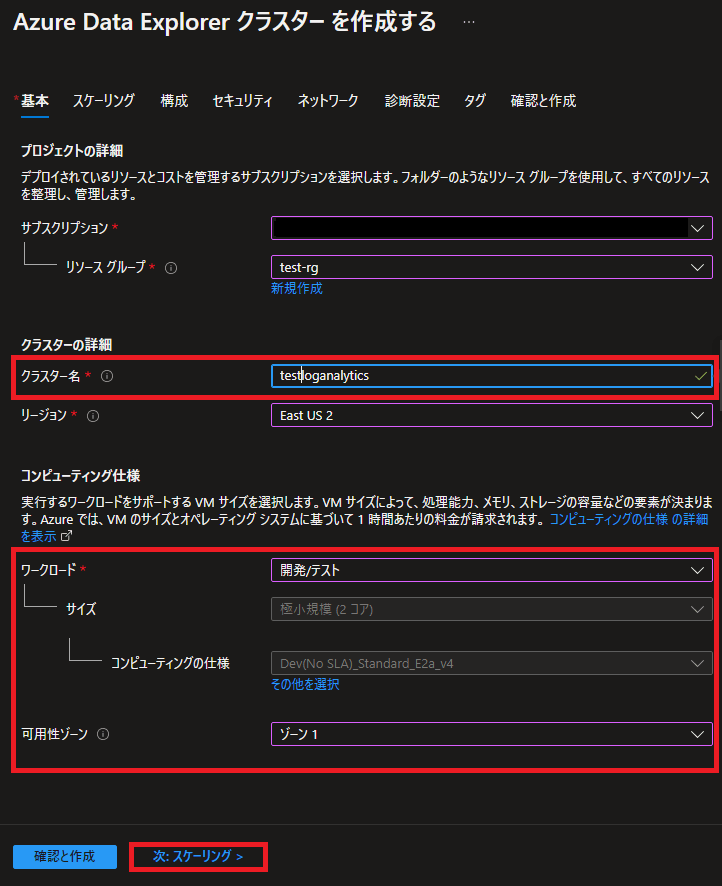Screen dimensions: 722x886
Task: Open the コンピューティングの仕様 dropdown Dev(No SLA)_Standard_E2a_v4
Action: (x=492, y=663)
